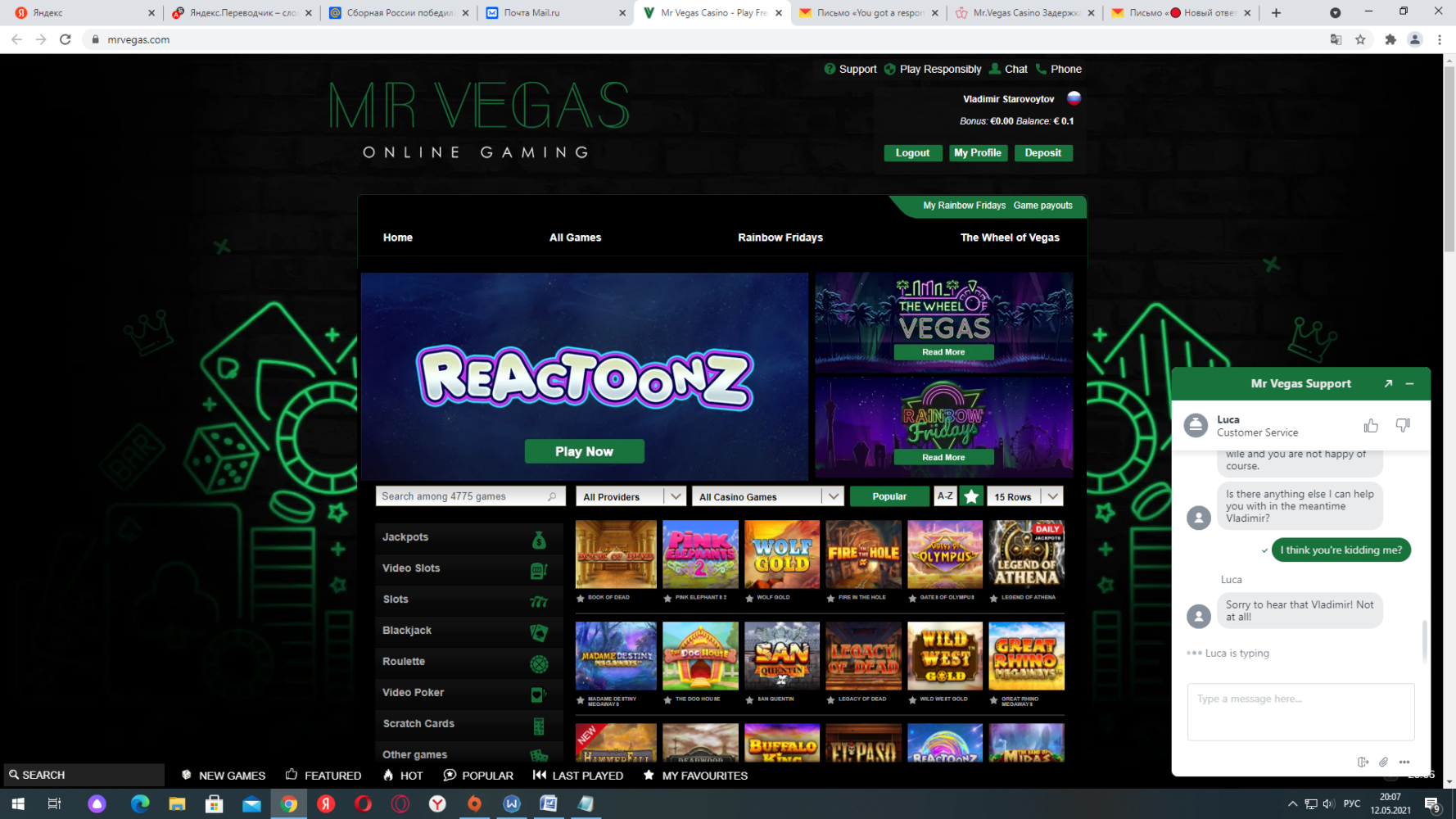The width and height of the screenshot is (1456, 819).
Task: Open Microsoft Edge from the taskbar
Action: coord(140,804)
